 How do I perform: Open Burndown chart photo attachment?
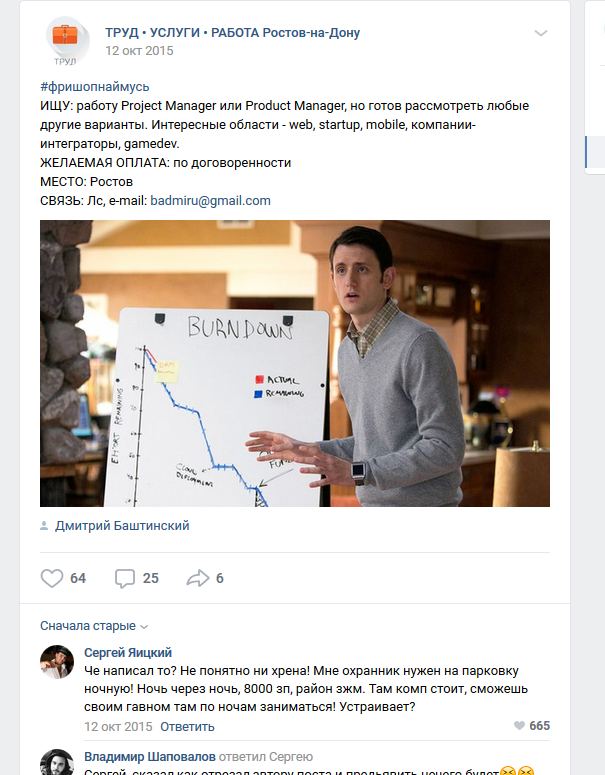(x=295, y=363)
